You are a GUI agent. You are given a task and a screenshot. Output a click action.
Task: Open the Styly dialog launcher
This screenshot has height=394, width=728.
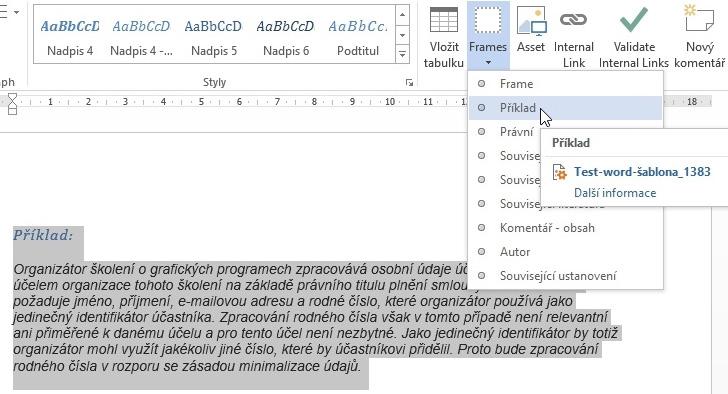pos(409,83)
